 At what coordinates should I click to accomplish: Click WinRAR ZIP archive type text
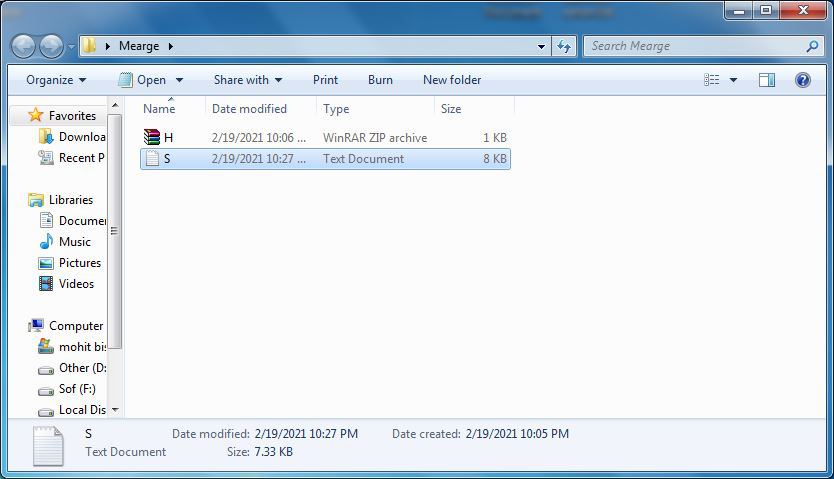pyautogui.click(x=375, y=138)
